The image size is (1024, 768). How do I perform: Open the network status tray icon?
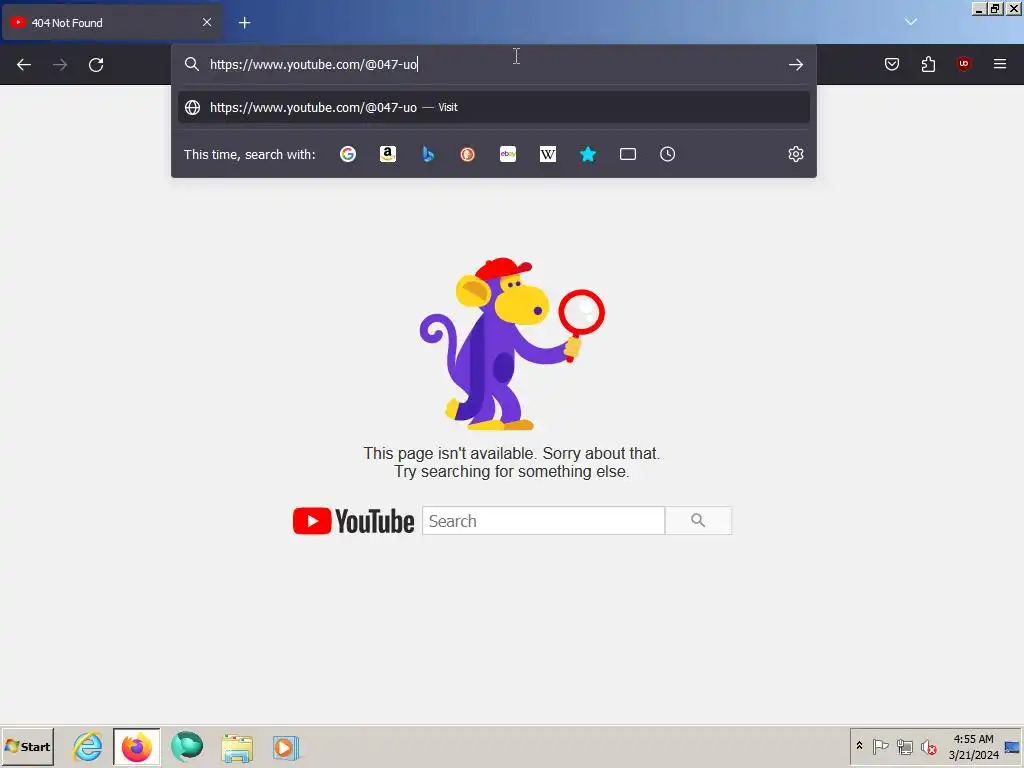point(904,746)
